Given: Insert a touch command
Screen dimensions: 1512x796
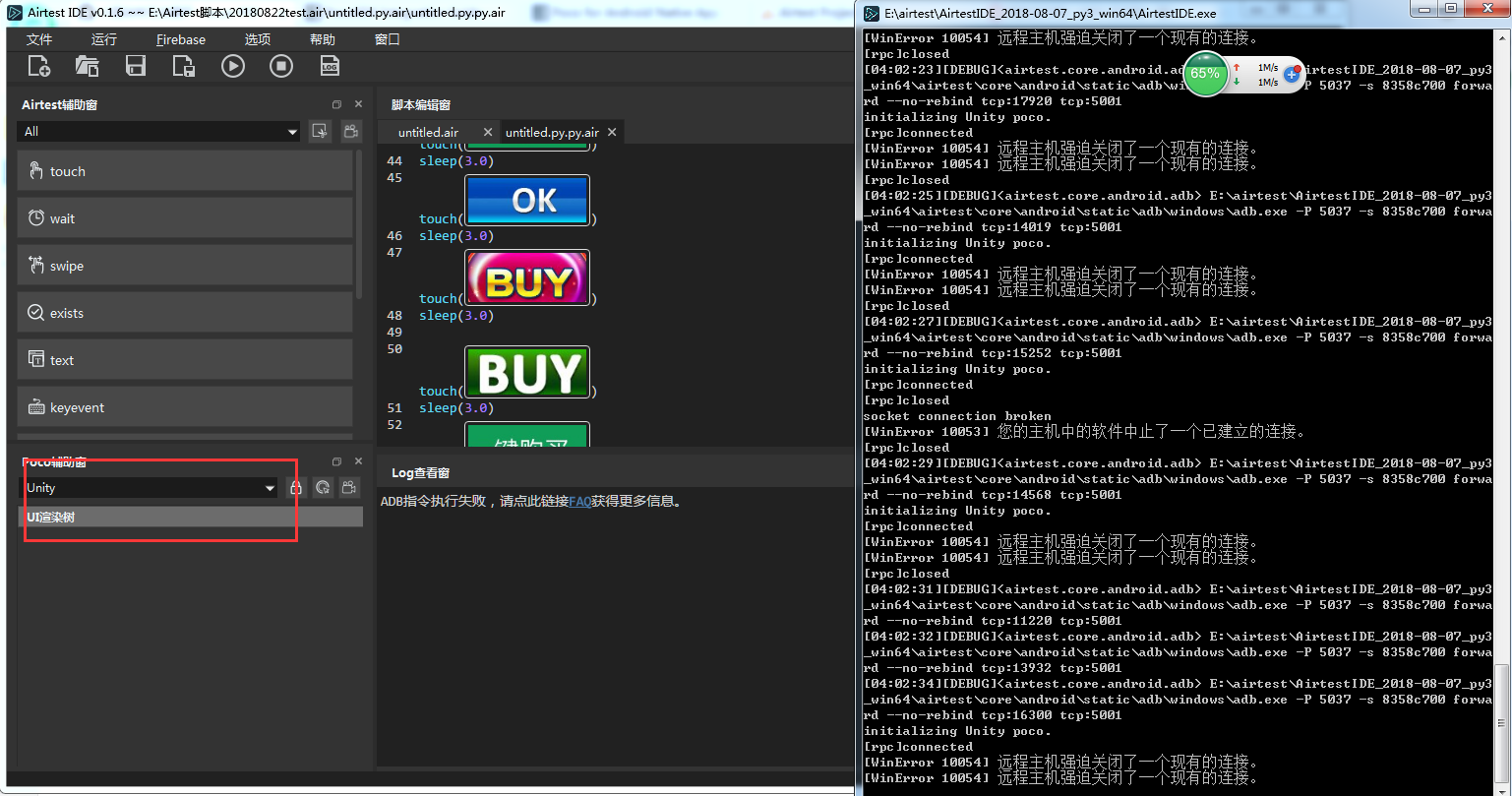Looking at the screenshot, I should (x=185, y=171).
